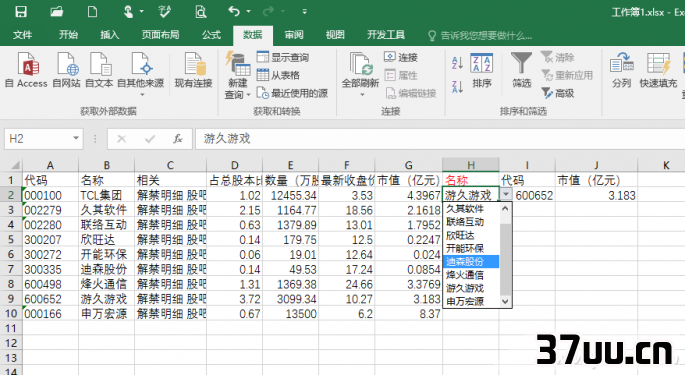
Task: Click the Undo arrow icon
Action: pos(235,11)
